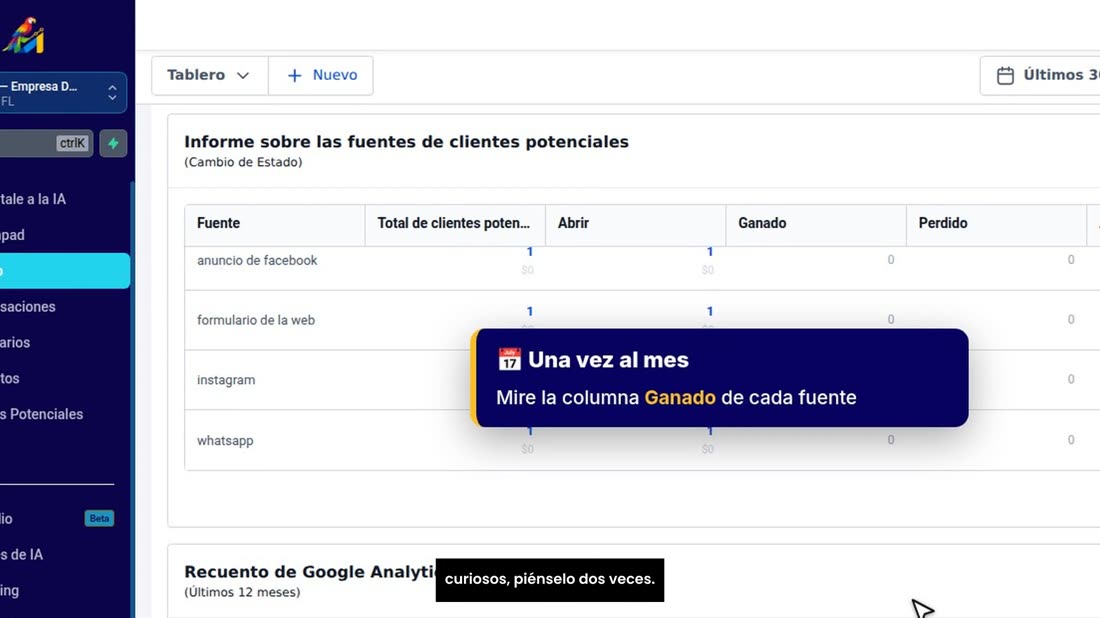Open the sidebar item ending in 'tos'
Image resolution: width=1100 pixels, height=618 pixels.
tap(10, 378)
